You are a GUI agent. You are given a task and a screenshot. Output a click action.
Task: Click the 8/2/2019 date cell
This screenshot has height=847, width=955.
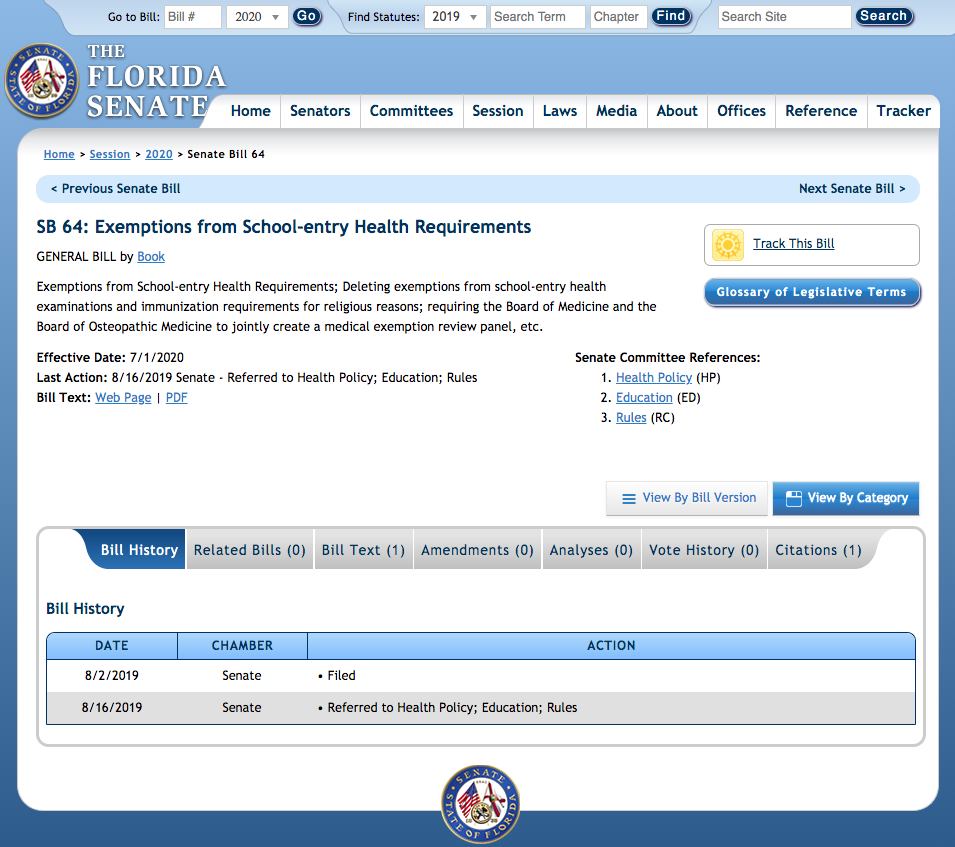point(112,676)
